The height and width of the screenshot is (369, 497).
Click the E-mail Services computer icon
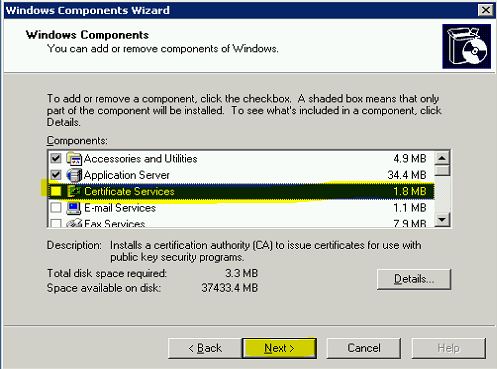tap(74, 208)
